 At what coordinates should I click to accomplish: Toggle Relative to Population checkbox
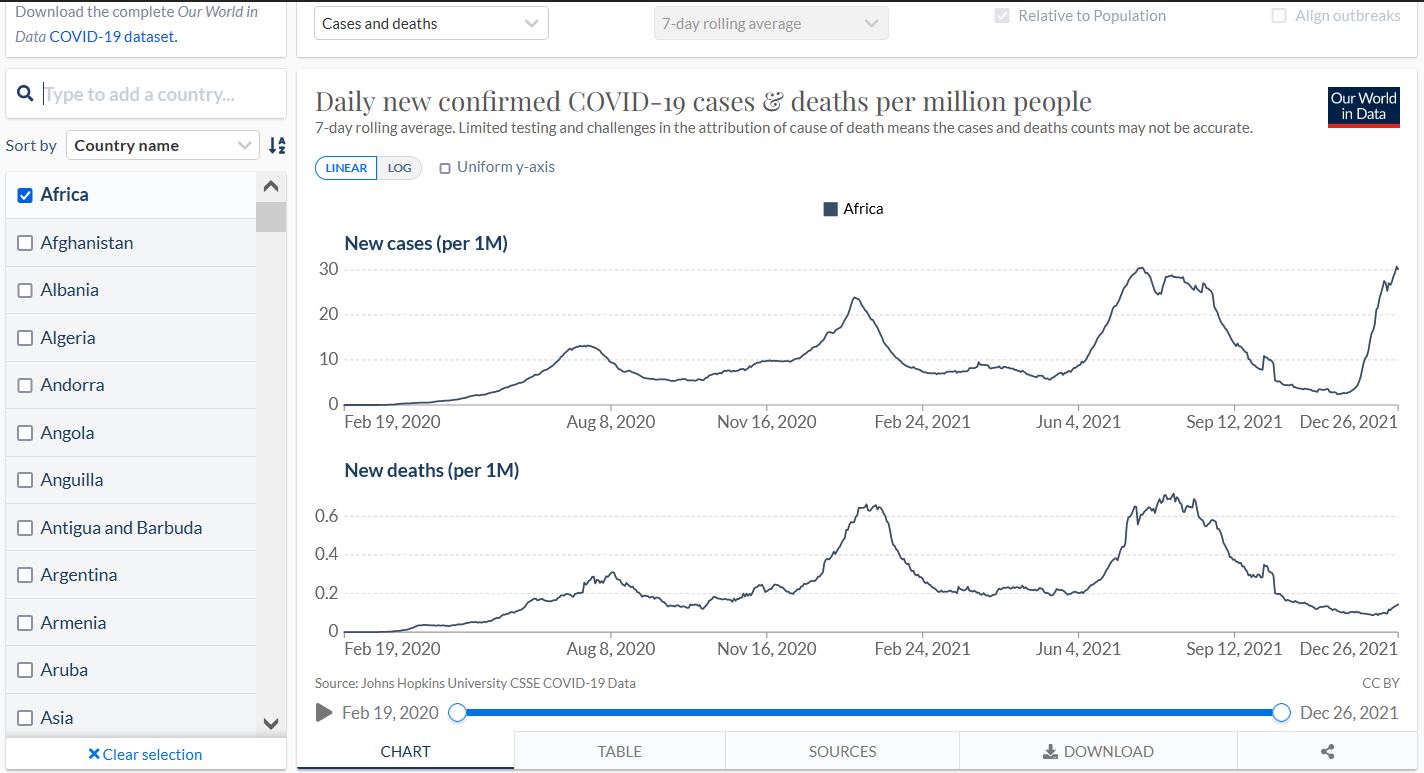(1002, 16)
